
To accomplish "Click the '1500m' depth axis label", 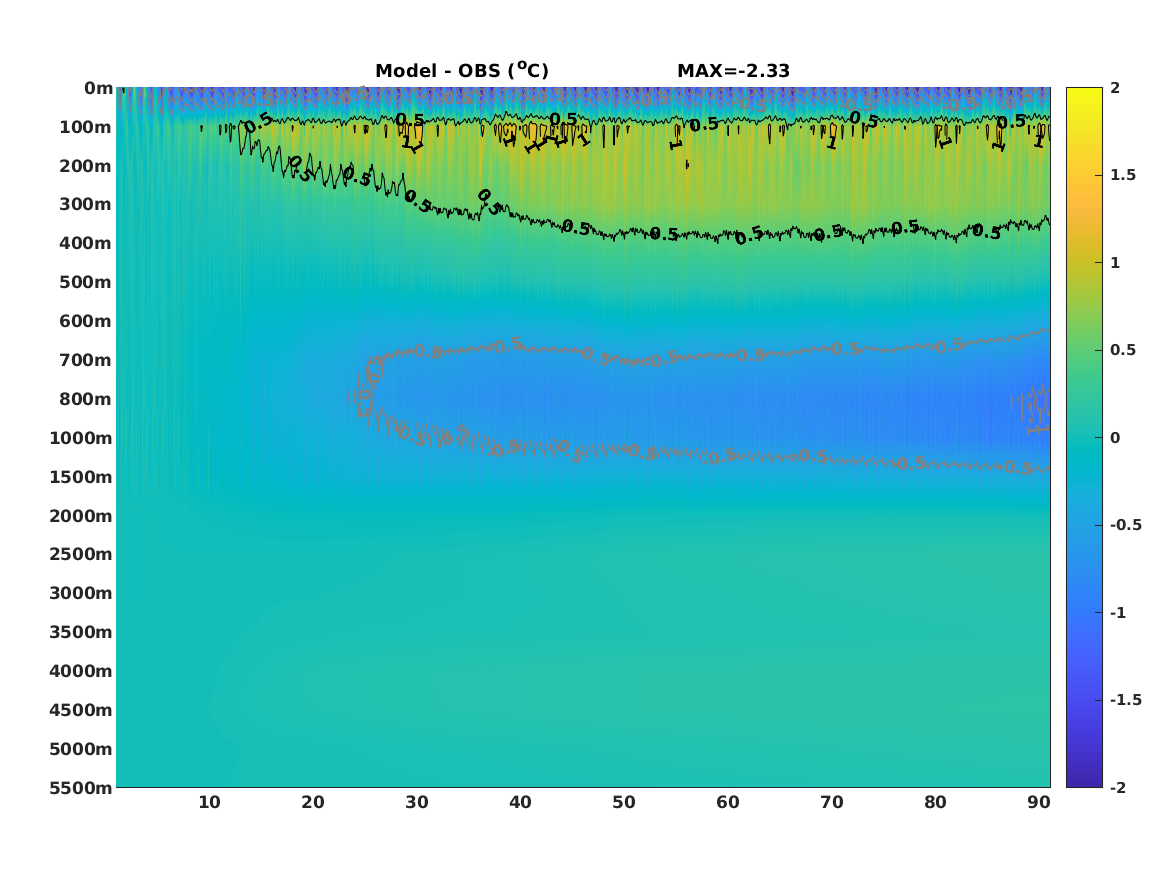I will coord(81,477).
